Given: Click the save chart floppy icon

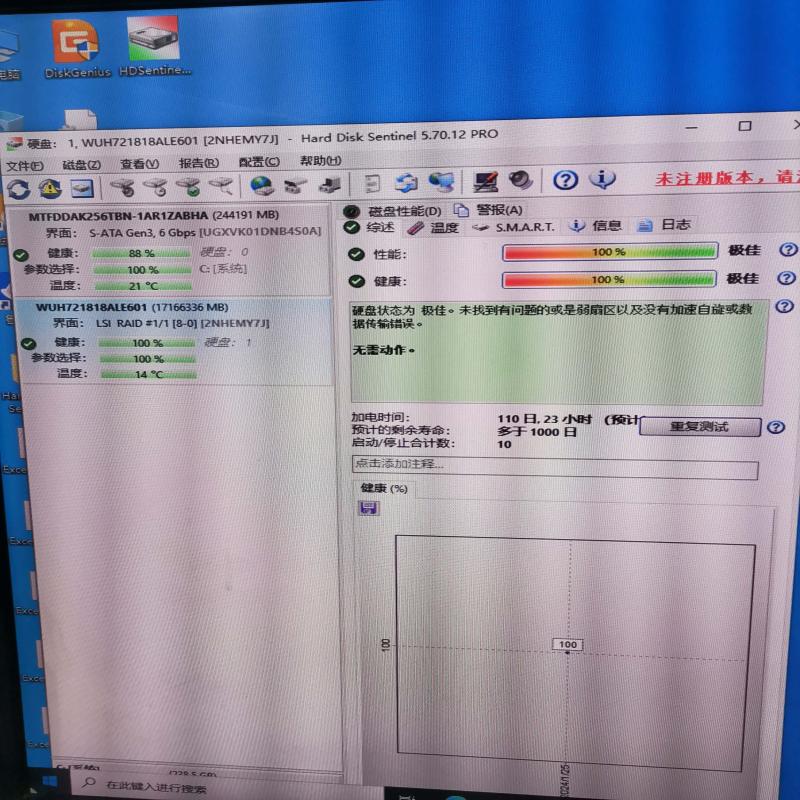Looking at the screenshot, I should [x=368, y=508].
